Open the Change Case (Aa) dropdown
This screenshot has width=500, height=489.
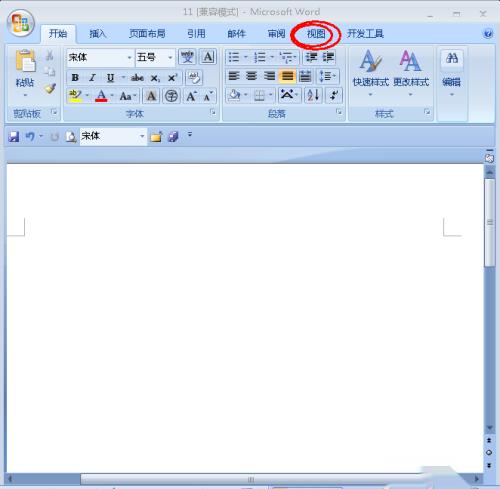128,96
